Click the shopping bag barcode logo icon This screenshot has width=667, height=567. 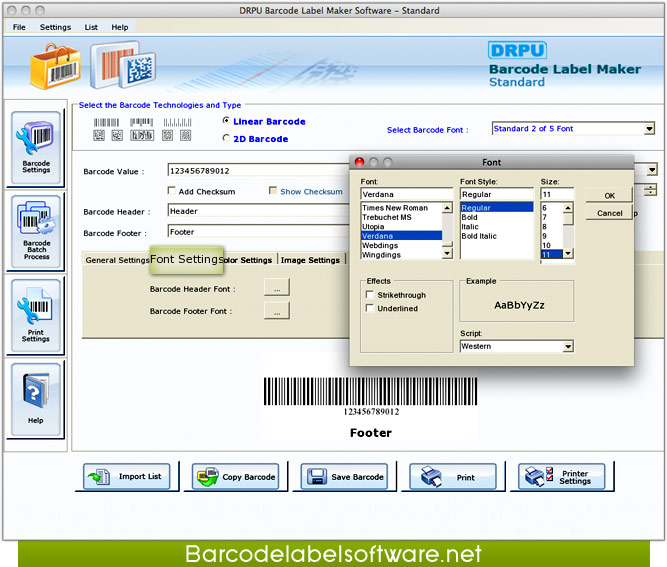click(x=55, y=66)
